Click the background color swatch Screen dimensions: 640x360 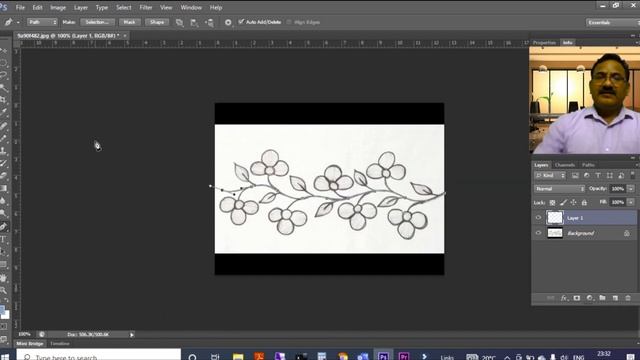pos(6,315)
